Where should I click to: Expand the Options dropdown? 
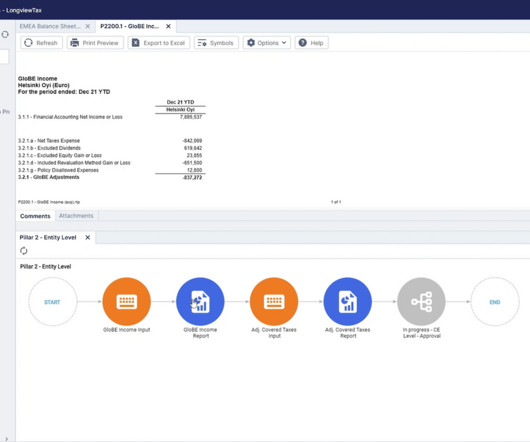pos(266,43)
